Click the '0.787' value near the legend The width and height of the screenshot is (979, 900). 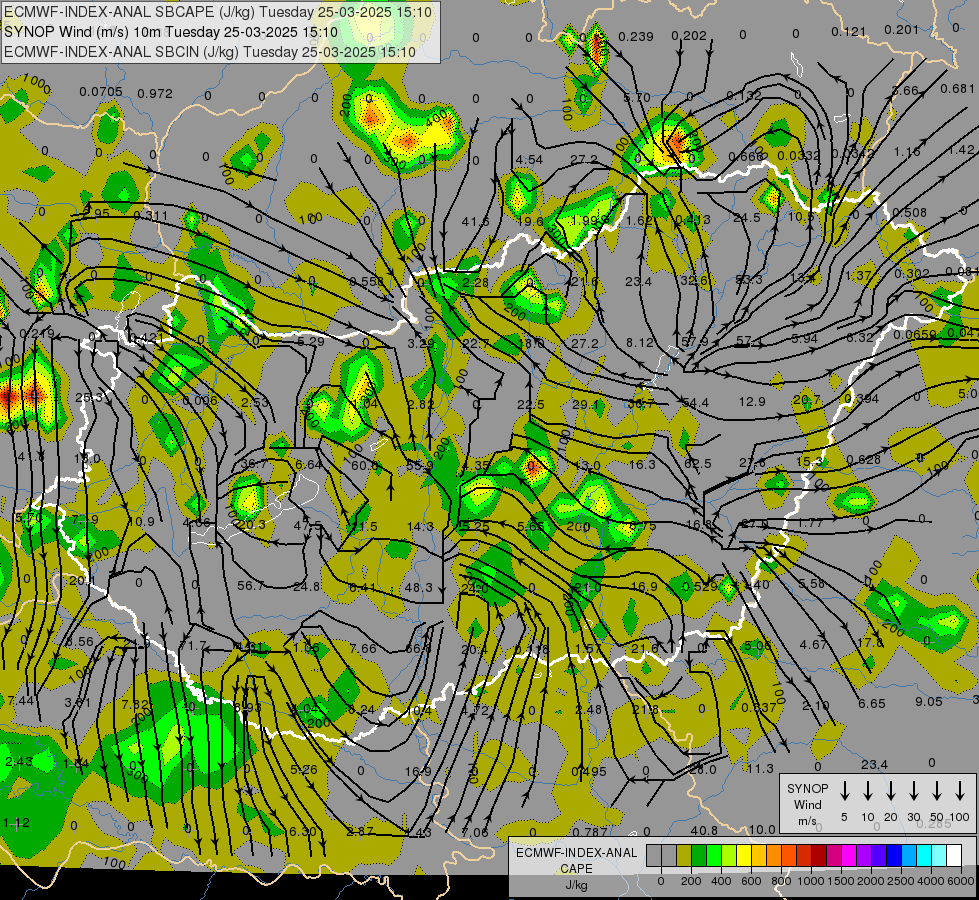[x=589, y=832]
